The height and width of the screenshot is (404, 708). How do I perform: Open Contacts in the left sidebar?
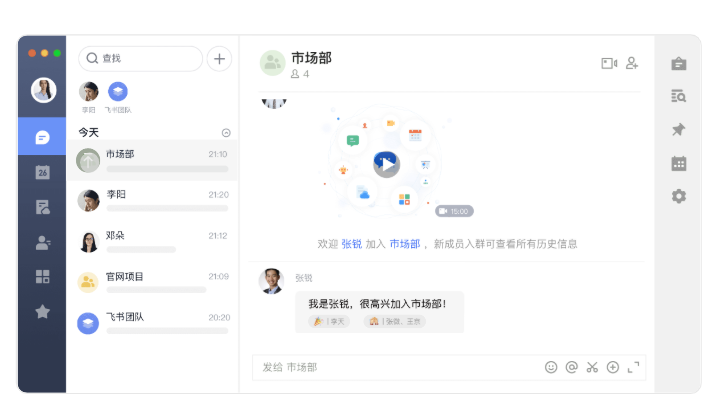[x=42, y=242]
